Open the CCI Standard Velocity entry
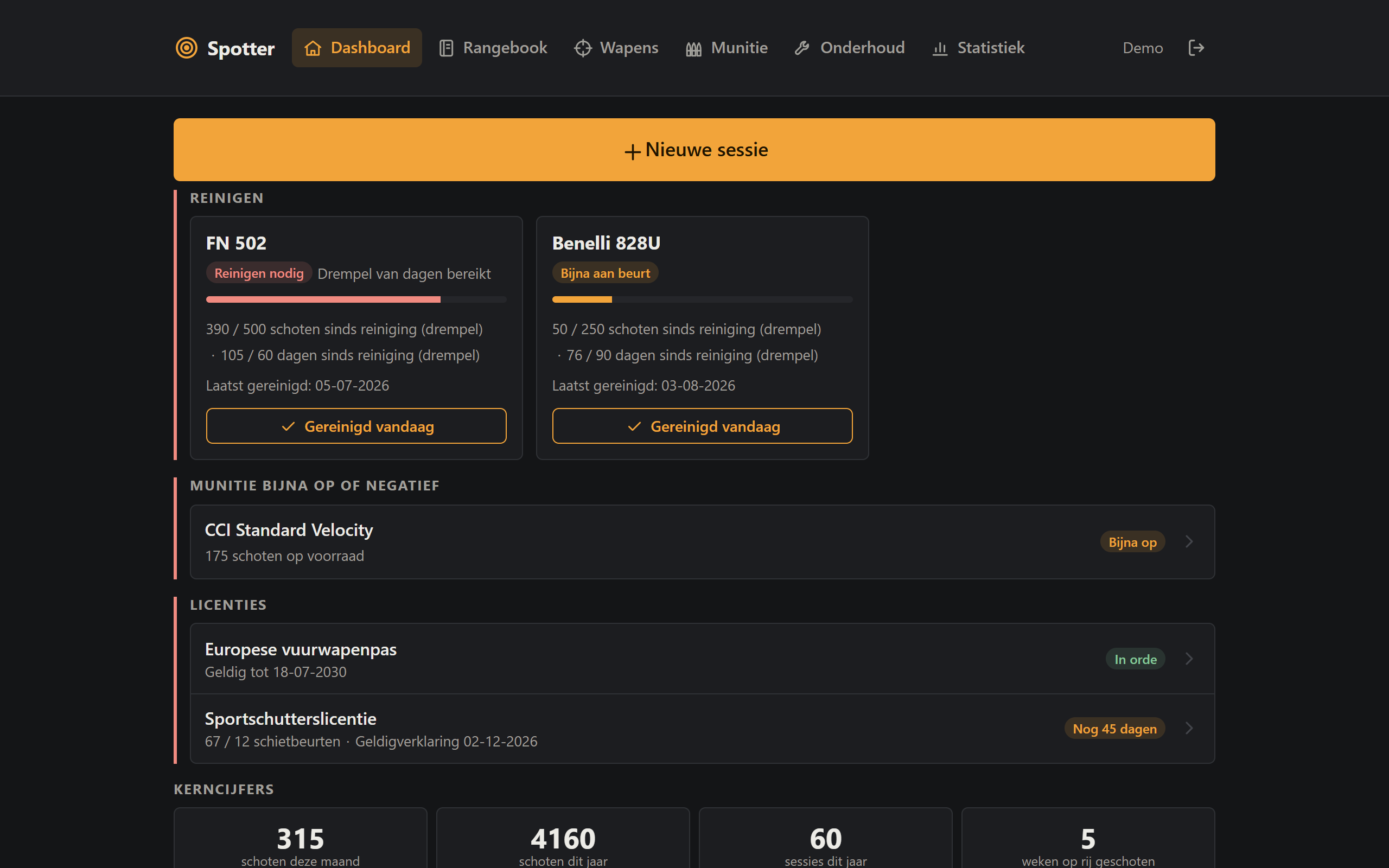 [x=702, y=542]
